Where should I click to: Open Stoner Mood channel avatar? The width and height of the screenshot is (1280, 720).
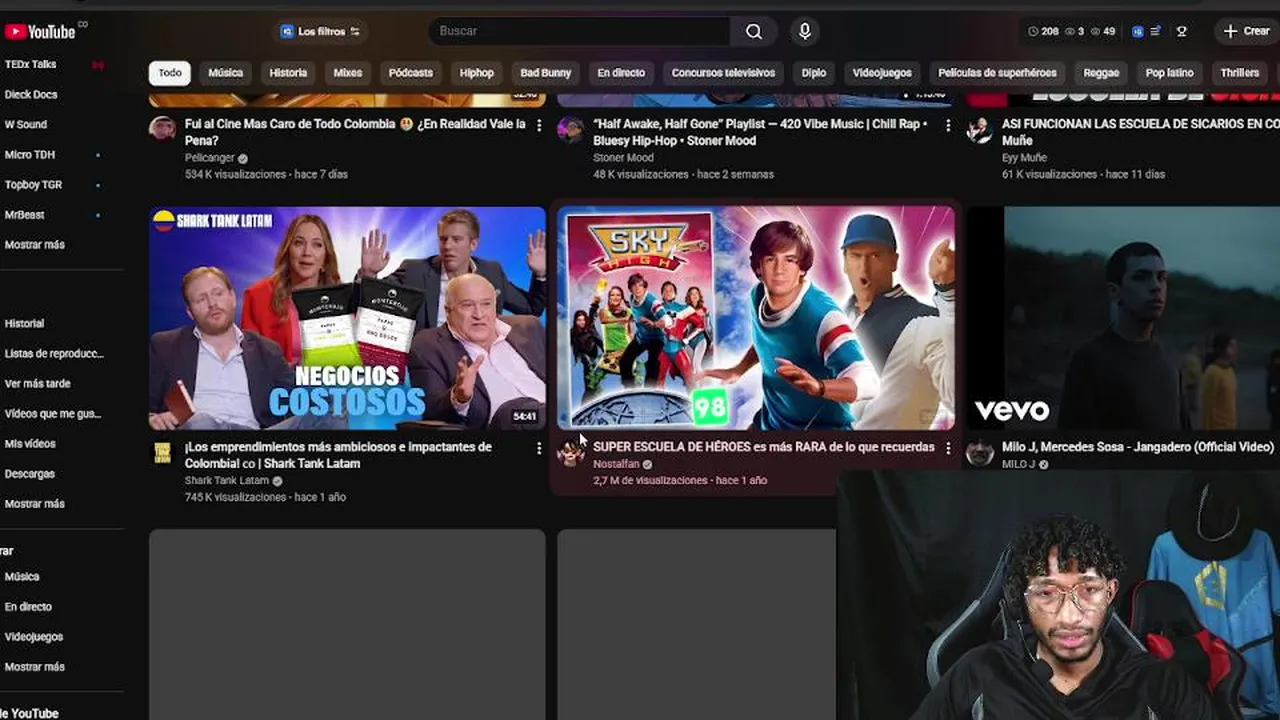click(x=570, y=129)
